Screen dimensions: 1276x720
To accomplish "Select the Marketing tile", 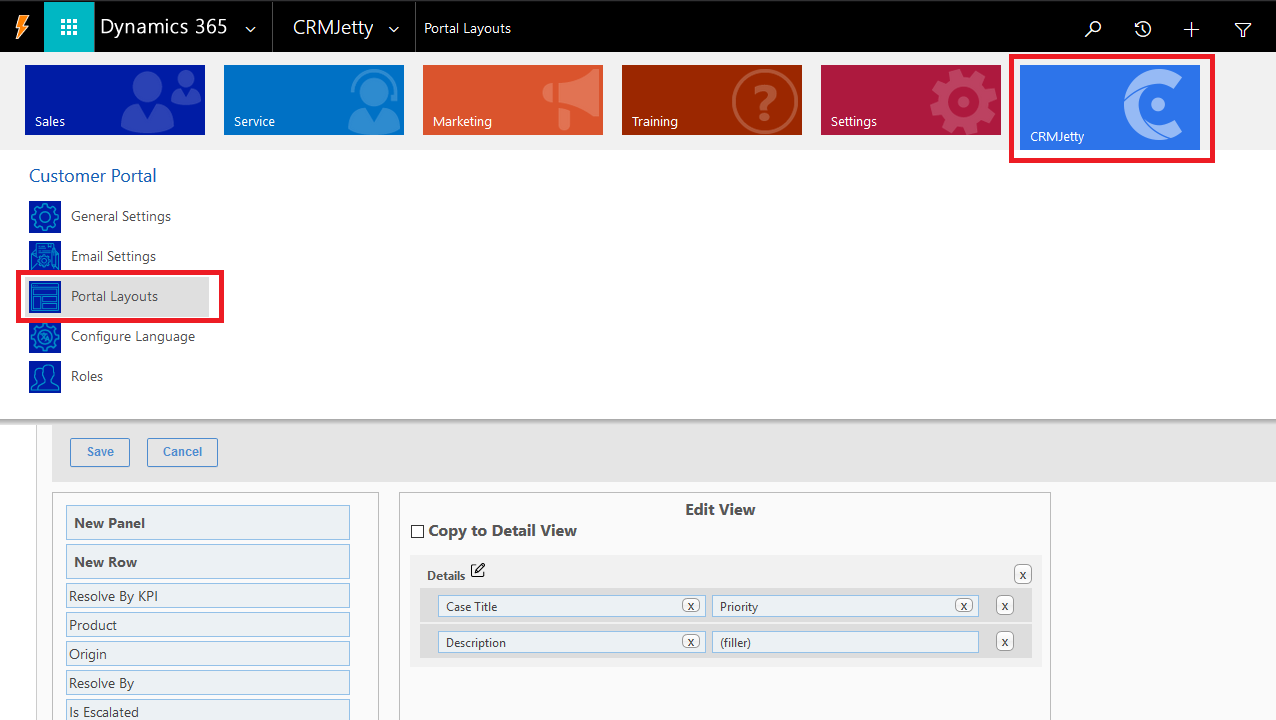I will [x=513, y=100].
